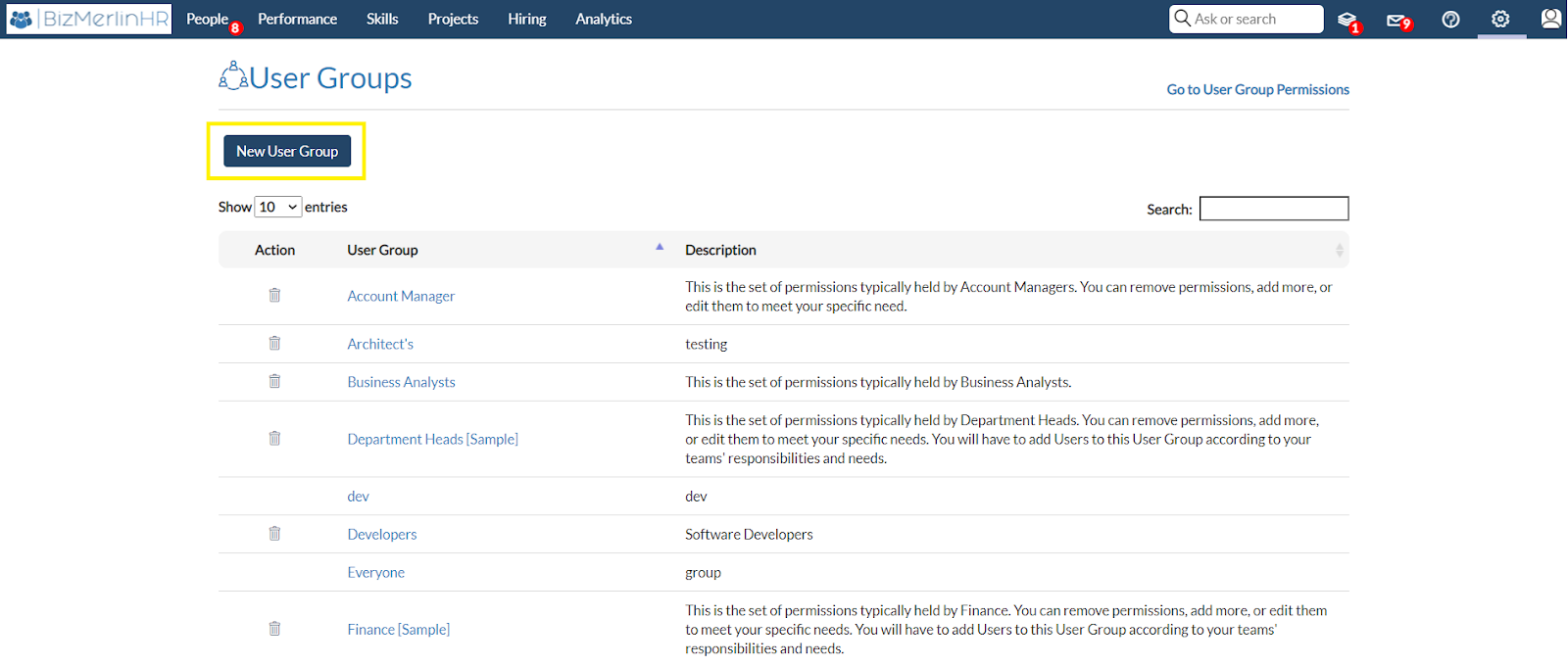The image size is (1568, 666).
Task: Open the user profile avatar icon
Action: click(x=1550, y=19)
